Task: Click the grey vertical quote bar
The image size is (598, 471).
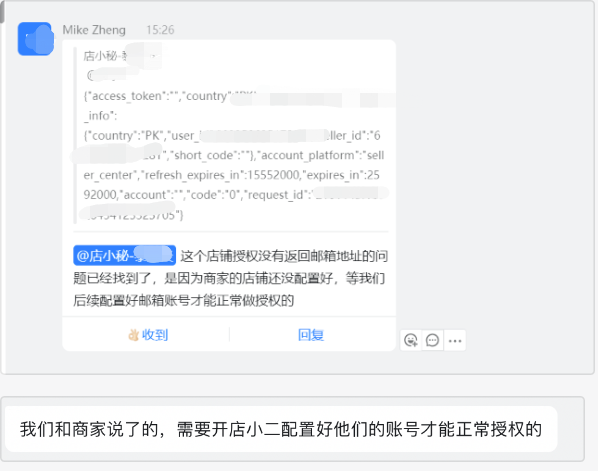Action: click(x=76, y=135)
